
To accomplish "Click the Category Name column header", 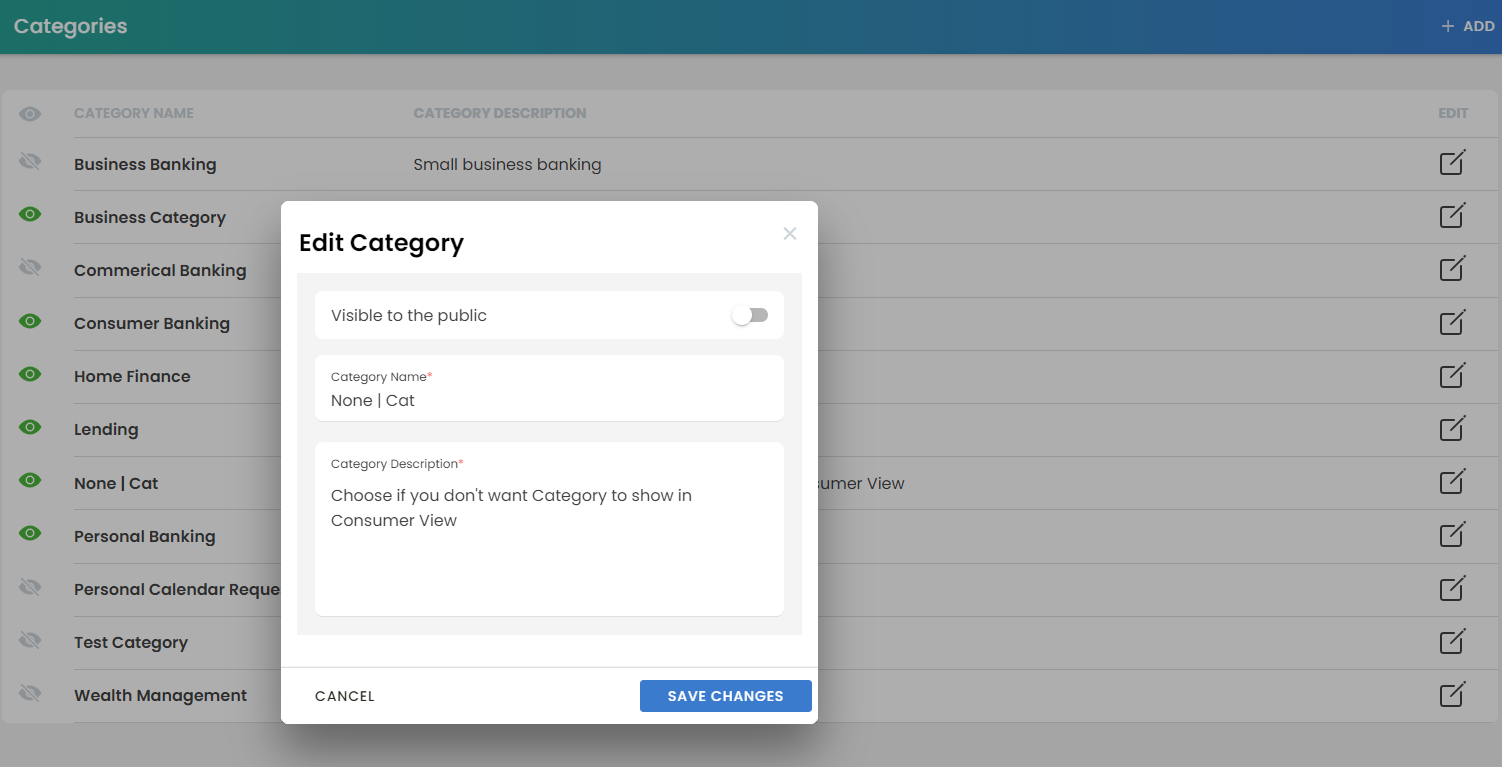I will 134,113.
